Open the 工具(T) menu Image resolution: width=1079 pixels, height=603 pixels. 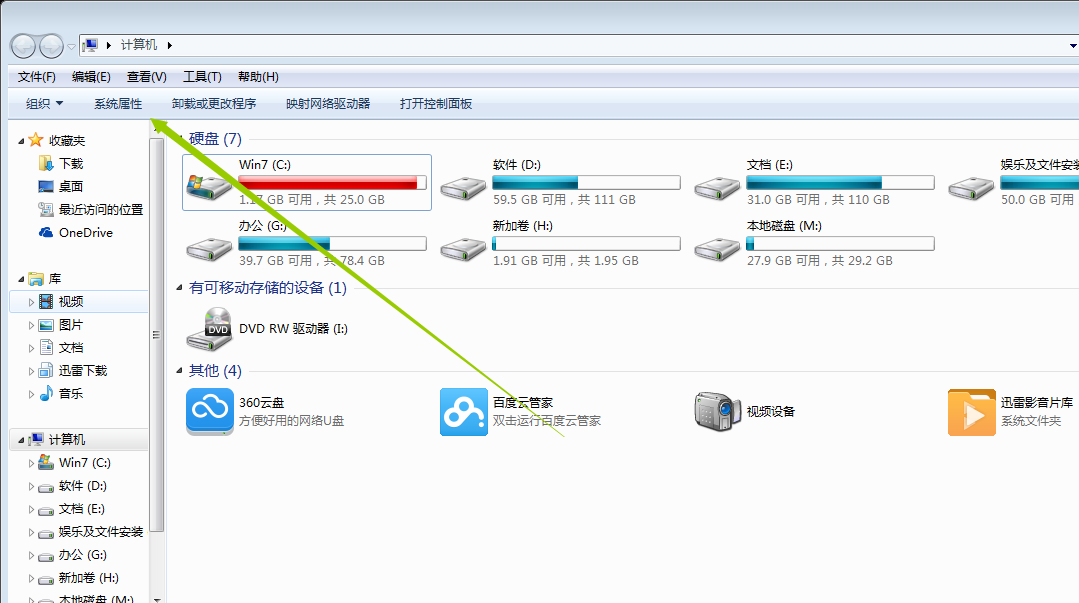click(x=202, y=77)
